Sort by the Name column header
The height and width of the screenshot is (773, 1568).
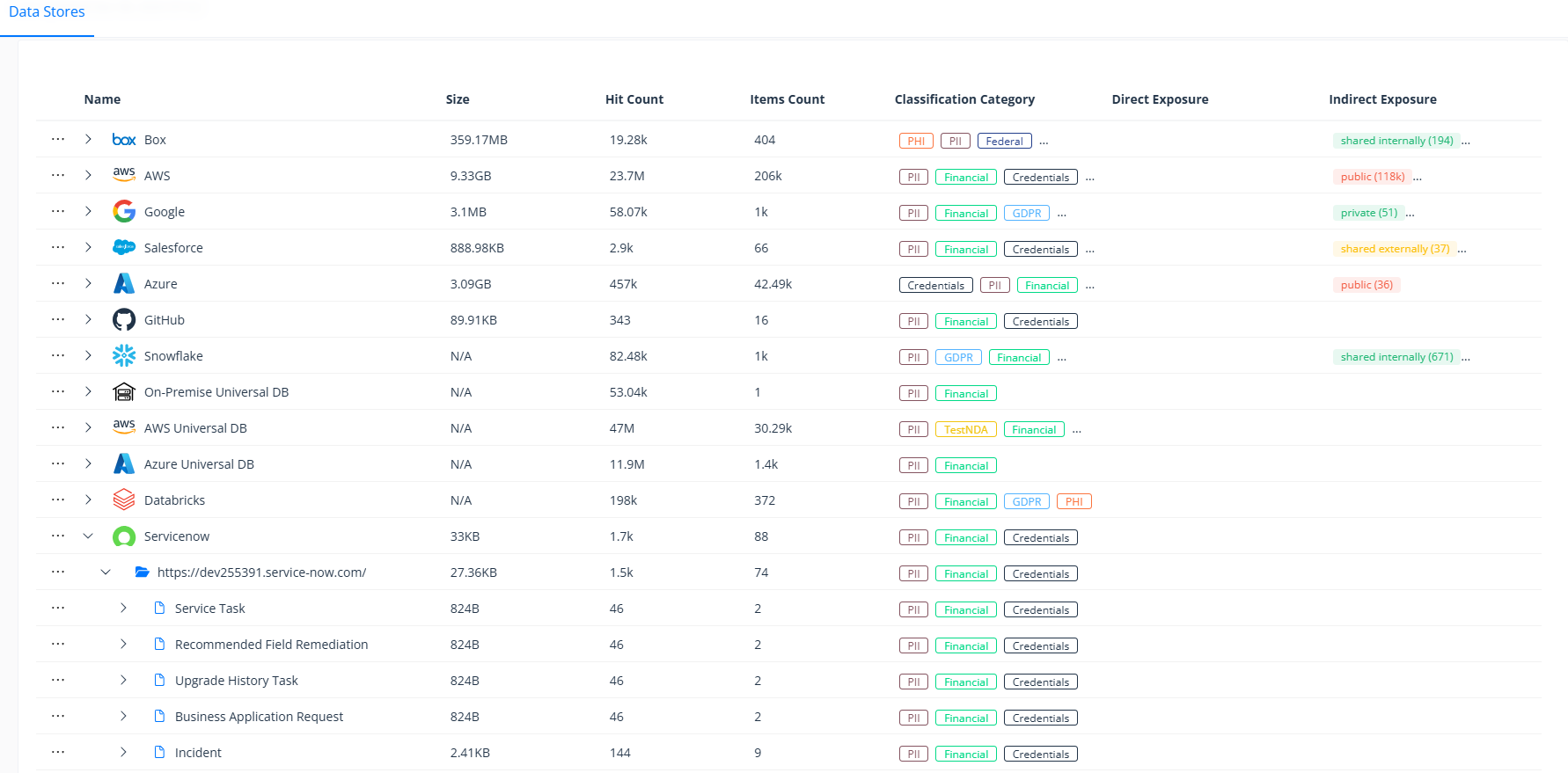(x=102, y=99)
